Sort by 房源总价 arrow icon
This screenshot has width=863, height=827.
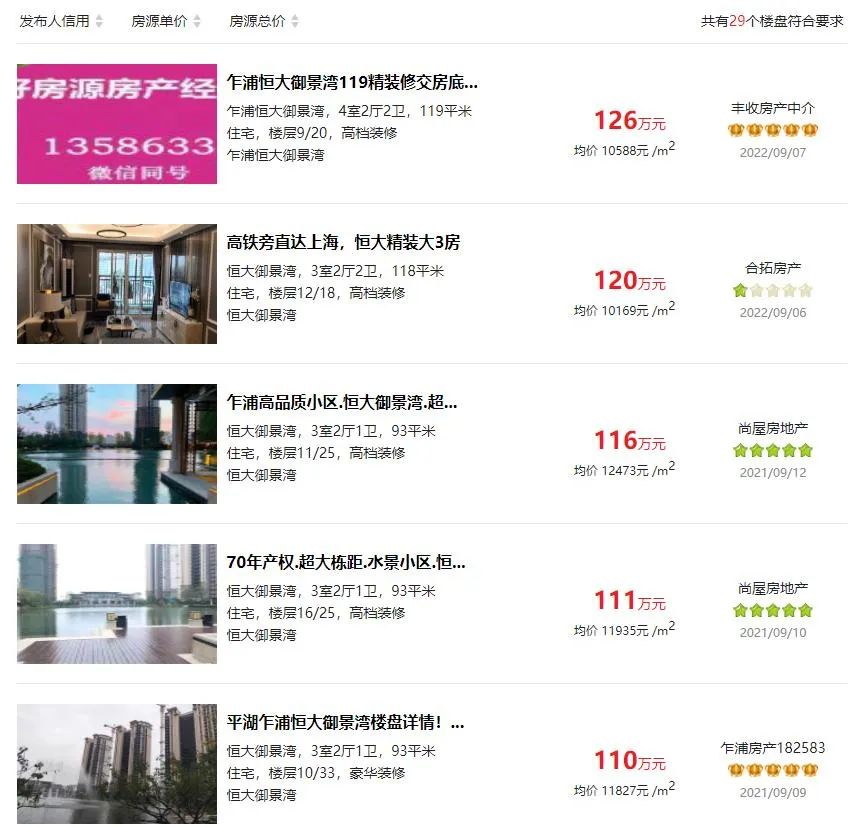coord(295,21)
